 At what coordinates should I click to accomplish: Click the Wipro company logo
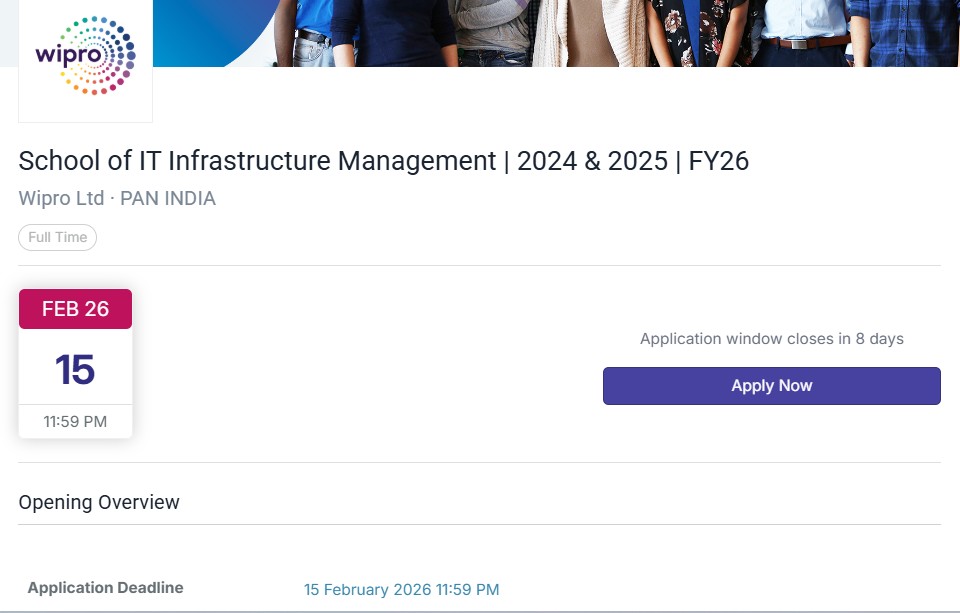(85, 56)
